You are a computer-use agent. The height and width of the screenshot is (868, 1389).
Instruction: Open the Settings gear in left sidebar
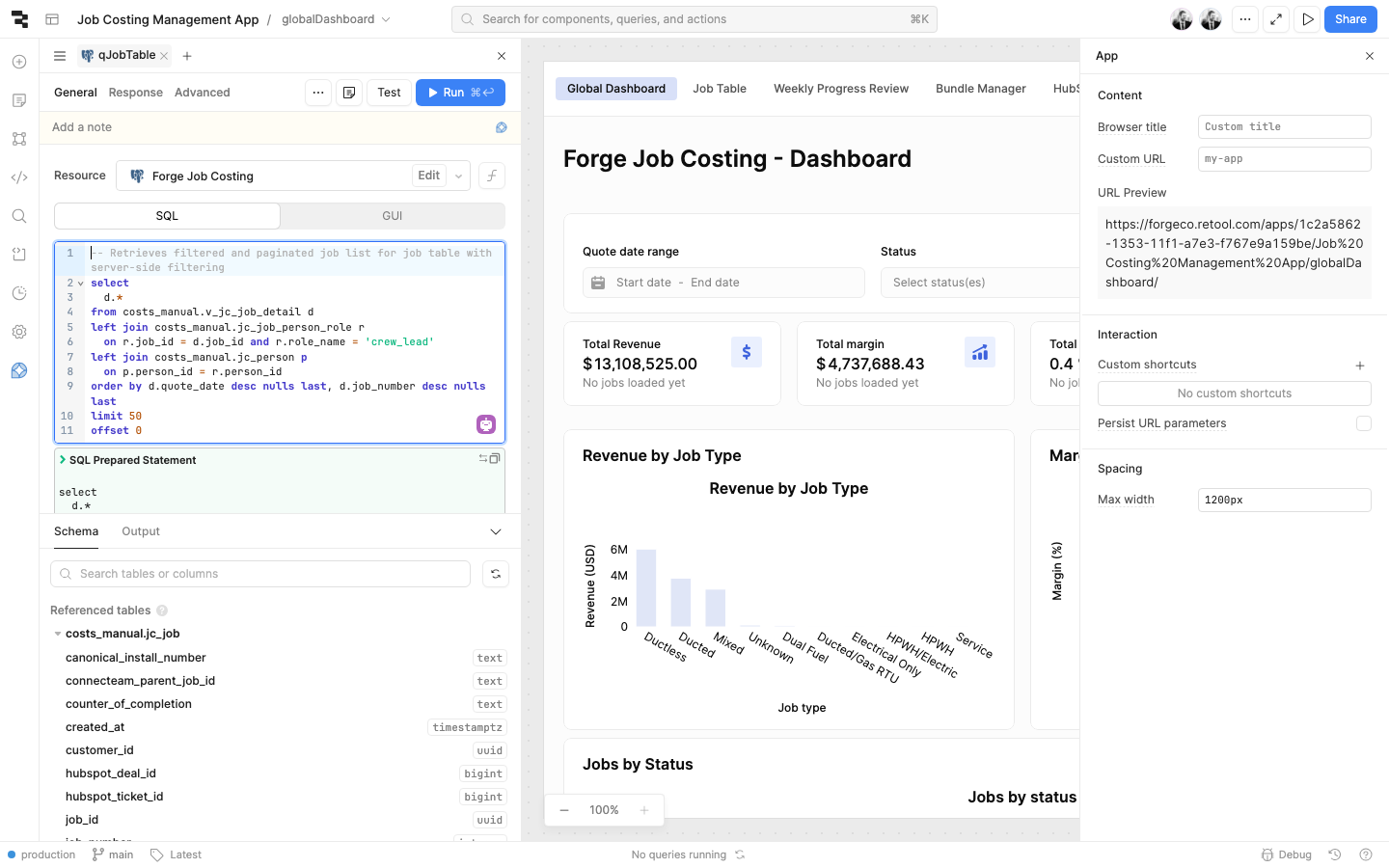click(19, 332)
